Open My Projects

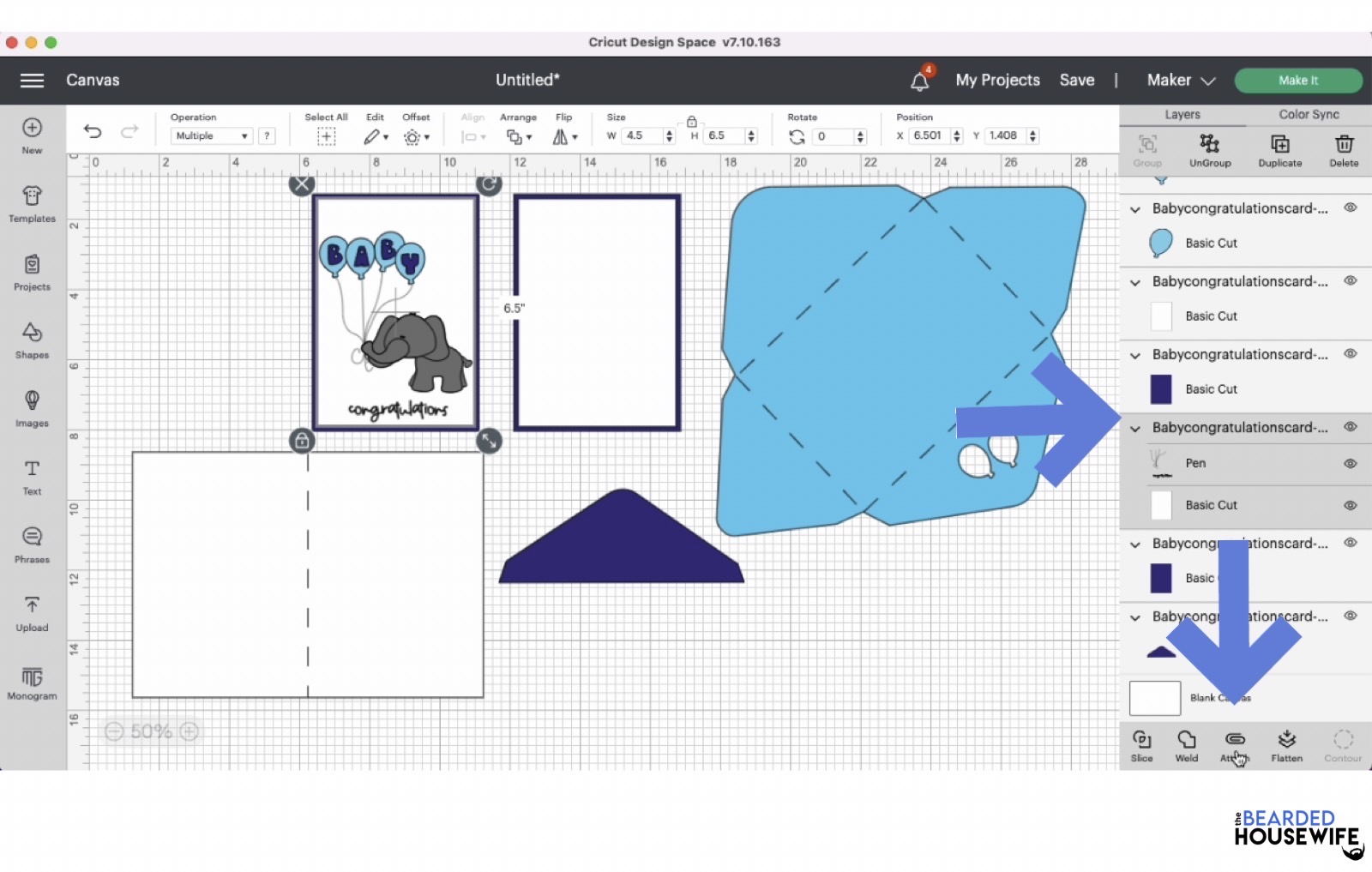(x=997, y=80)
